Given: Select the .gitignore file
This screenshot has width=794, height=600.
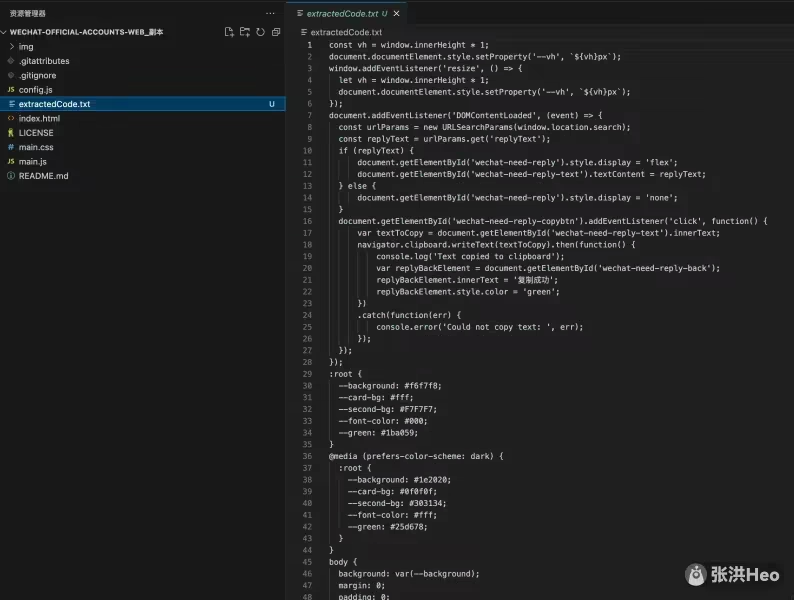Looking at the screenshot, I should tap(37, 75).
